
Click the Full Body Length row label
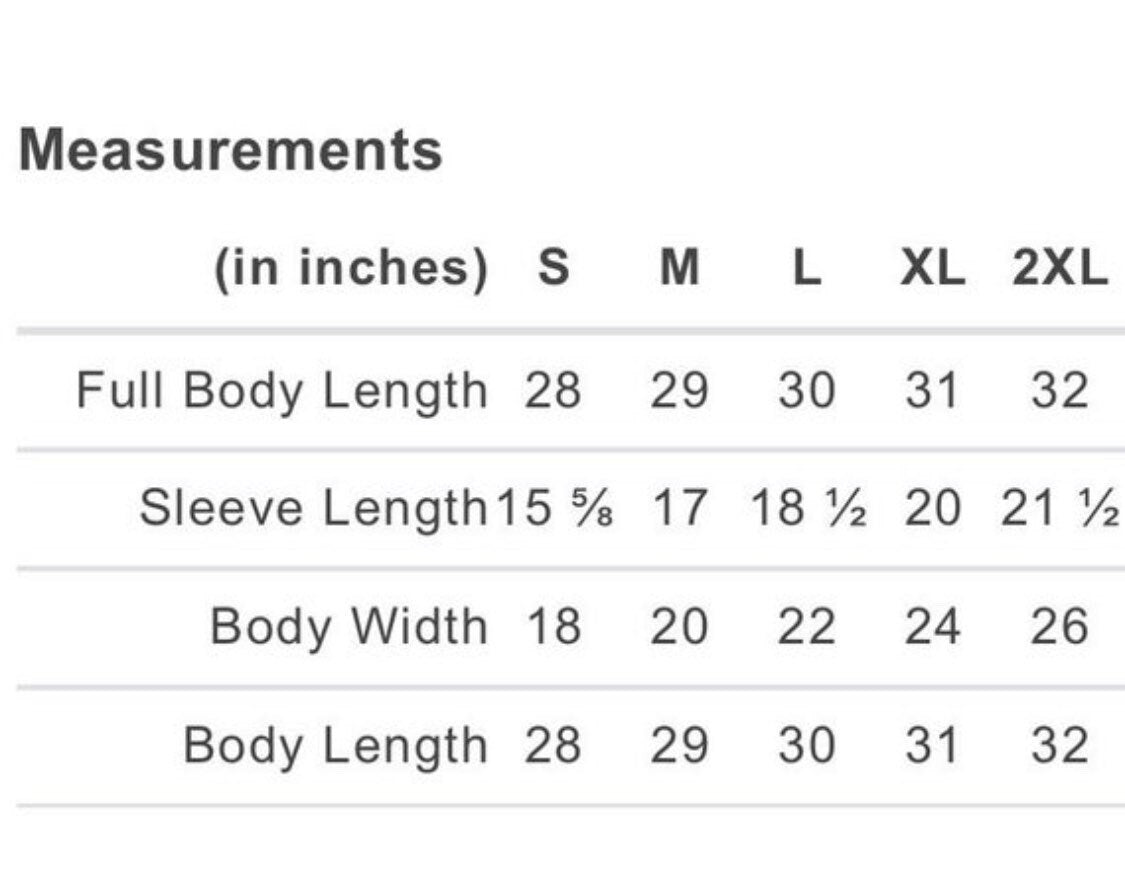pyautogui.click(x=281, y=389)
